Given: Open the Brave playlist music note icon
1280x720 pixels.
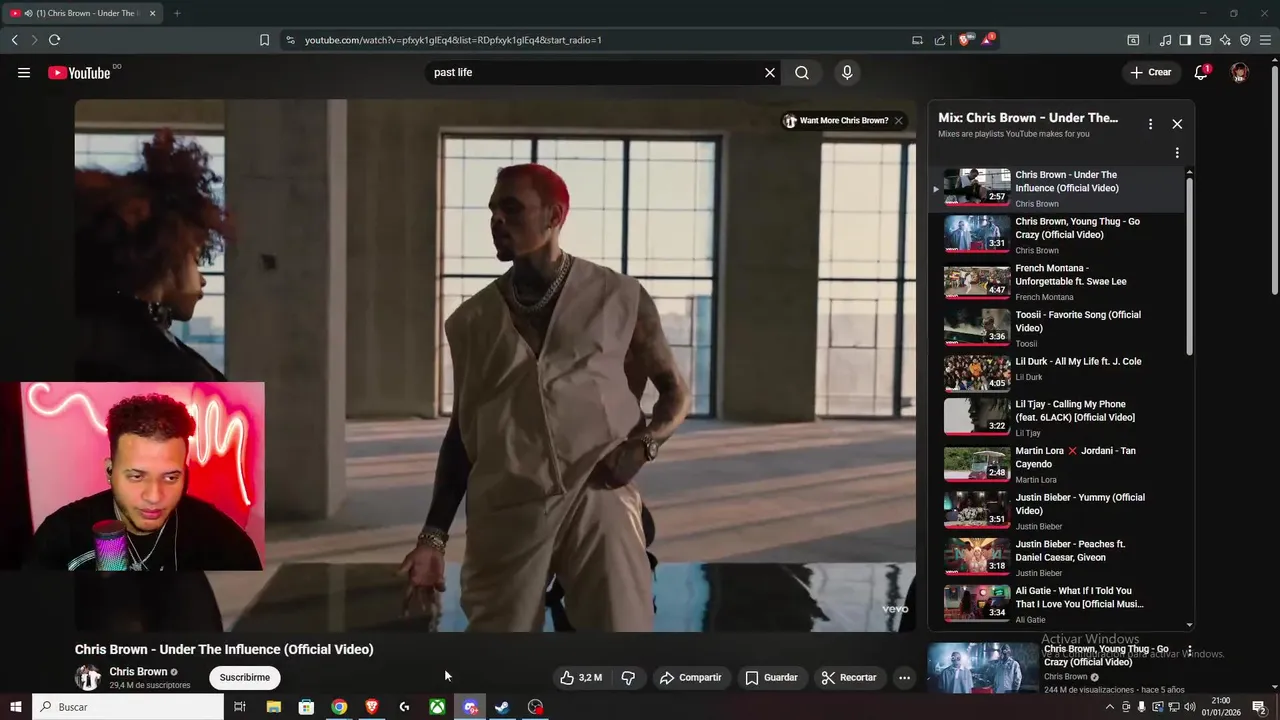Looking at the screenshot, I should [1165, 40].
